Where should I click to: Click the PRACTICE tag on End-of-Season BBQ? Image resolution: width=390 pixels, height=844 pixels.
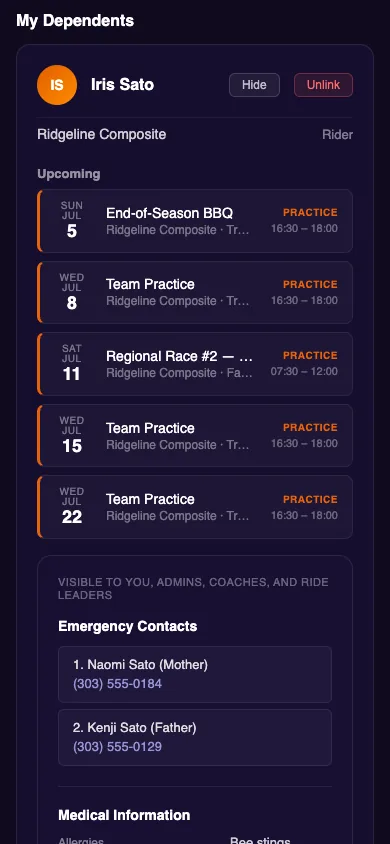pyautogui.click(x=310, y=213)
